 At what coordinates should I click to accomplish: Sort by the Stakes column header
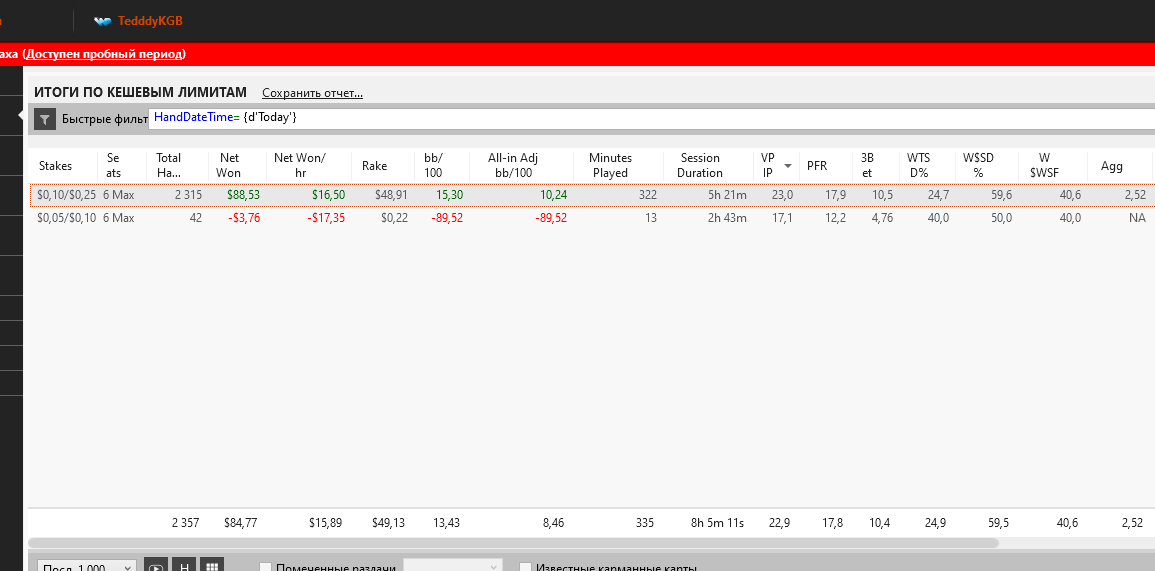pos(56,166)
